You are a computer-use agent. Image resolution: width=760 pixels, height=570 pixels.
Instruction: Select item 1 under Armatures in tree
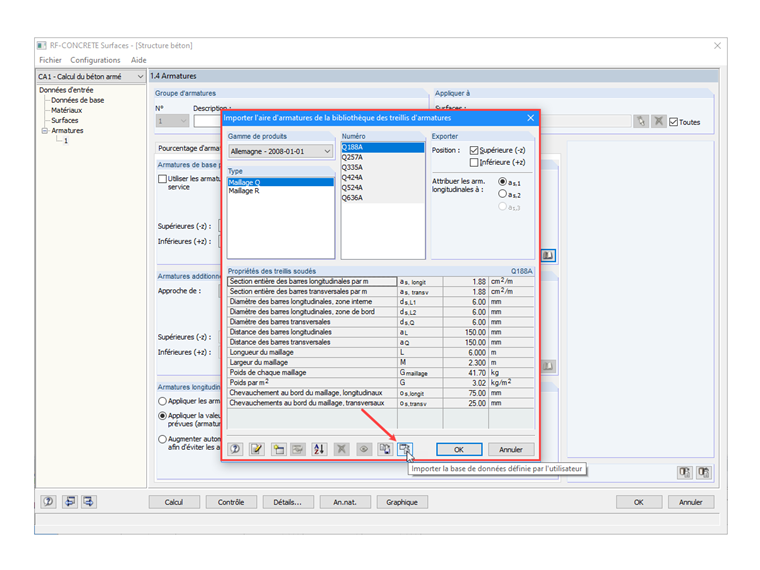tap(66, 141)
